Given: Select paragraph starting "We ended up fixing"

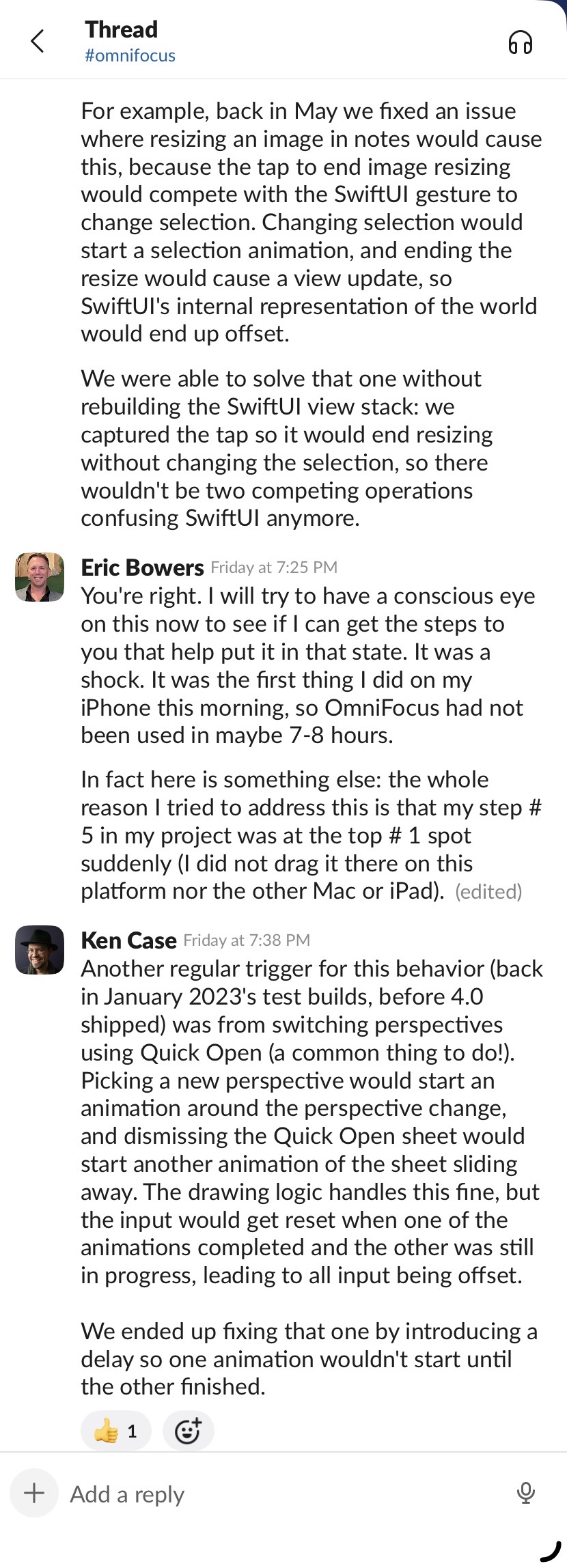Looking at the screenshot, I should point(307,1359).
